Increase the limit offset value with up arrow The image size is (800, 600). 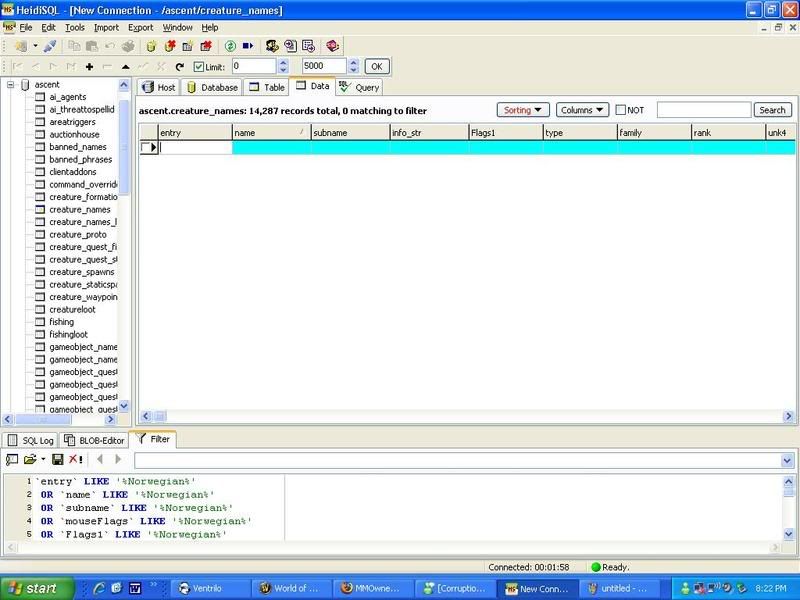[284, 62]
